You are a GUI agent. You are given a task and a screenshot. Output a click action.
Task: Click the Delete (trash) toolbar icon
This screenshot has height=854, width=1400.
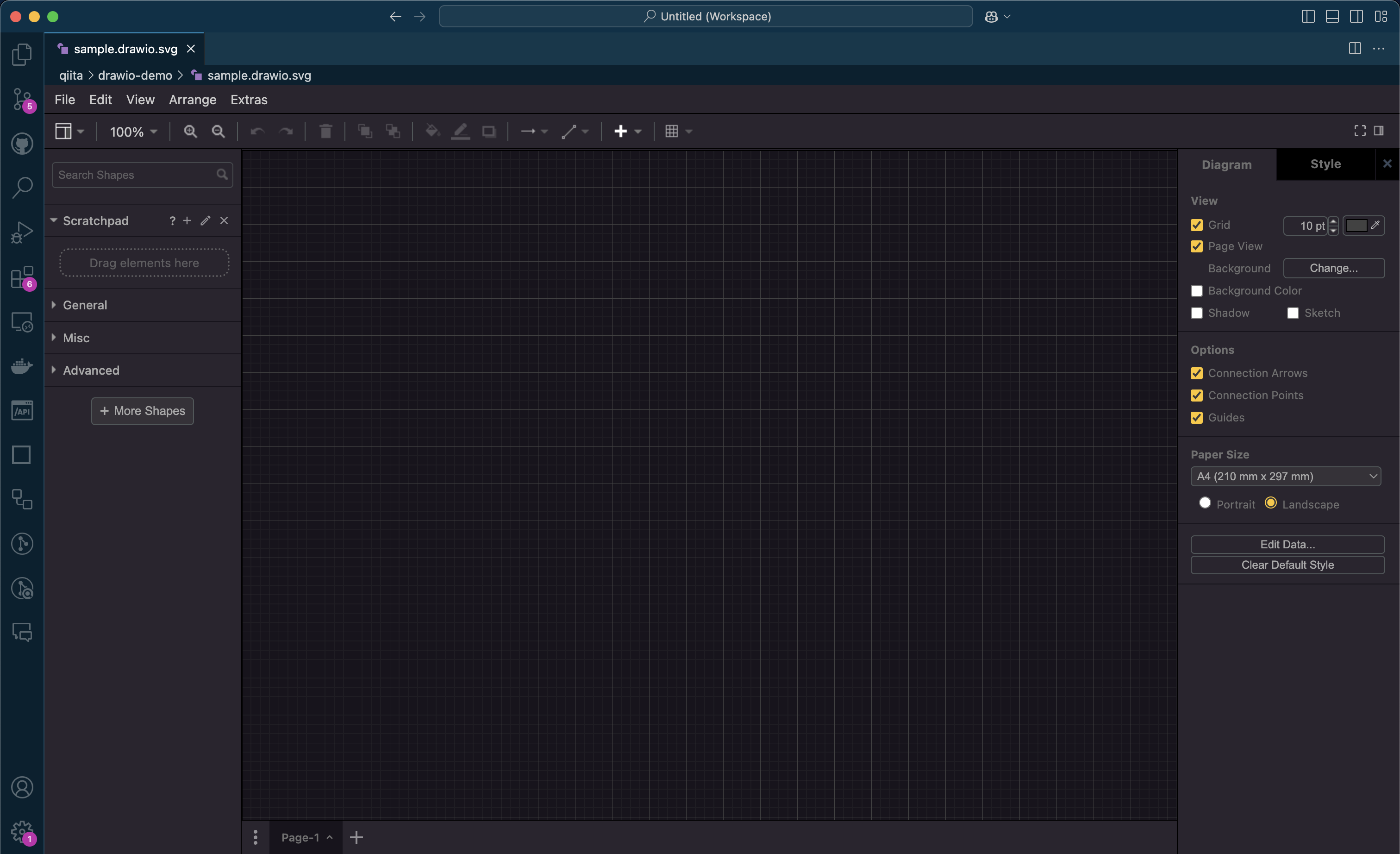pos(325,131)
